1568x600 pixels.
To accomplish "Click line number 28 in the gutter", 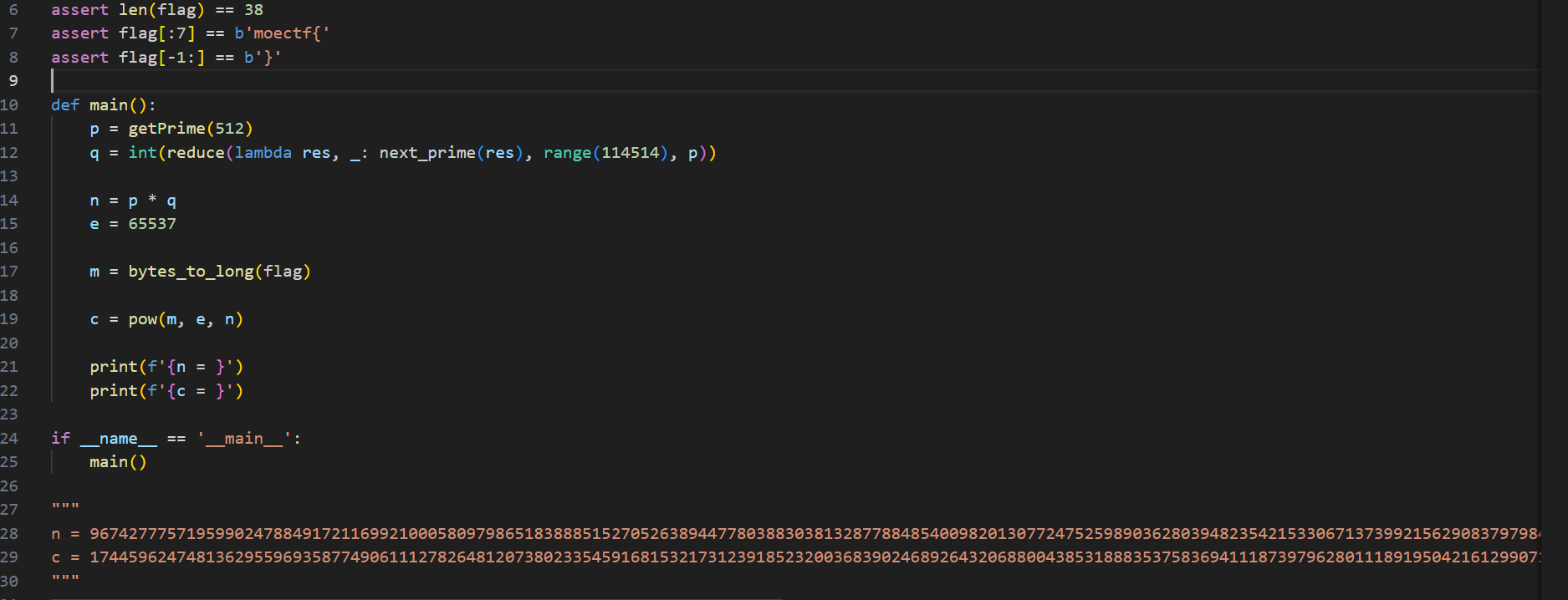I will (10, 533).
